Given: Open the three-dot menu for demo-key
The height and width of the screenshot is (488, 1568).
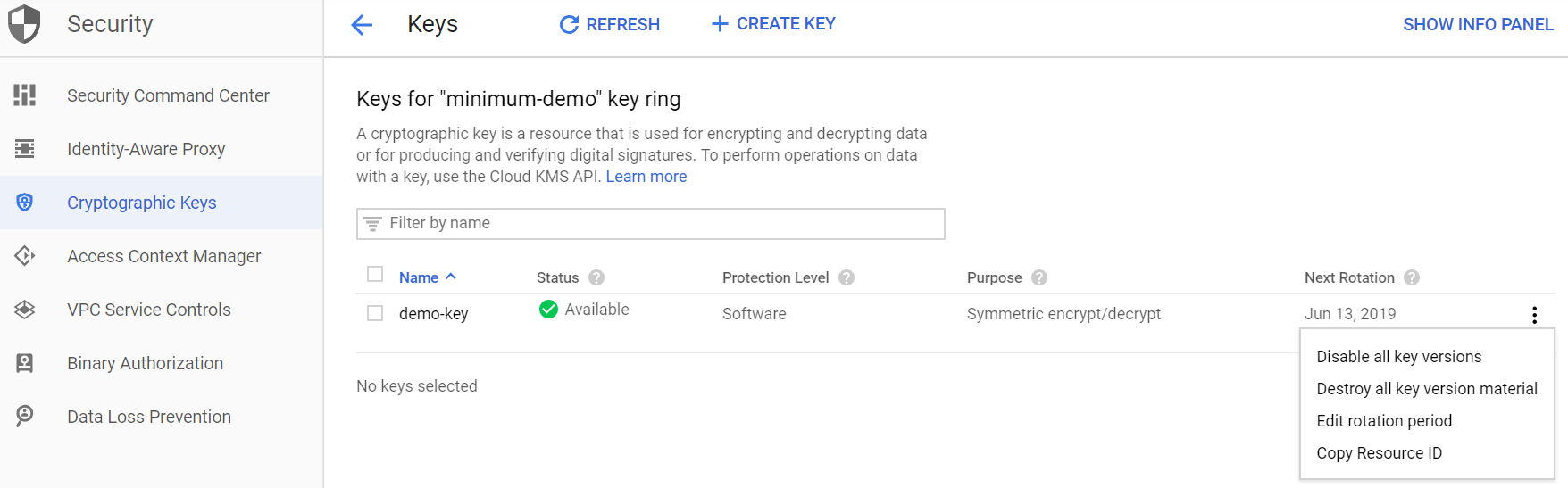Looking at the screenshot, I should 1534,314.
